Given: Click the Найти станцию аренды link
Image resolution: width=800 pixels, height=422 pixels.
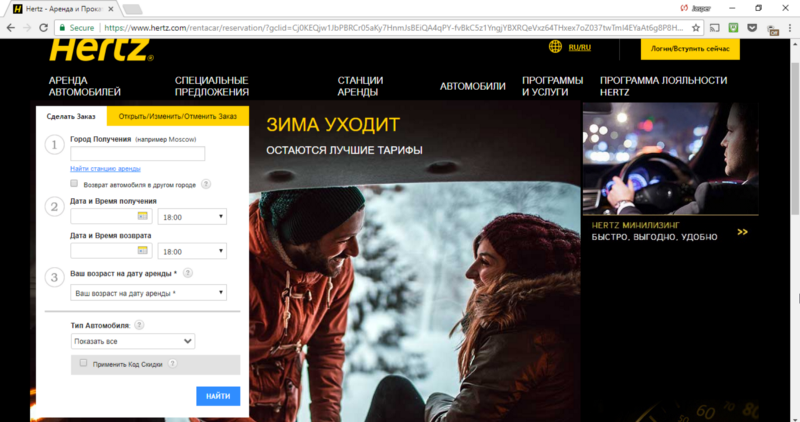Looking at the screenshot, I should (105, 168).
